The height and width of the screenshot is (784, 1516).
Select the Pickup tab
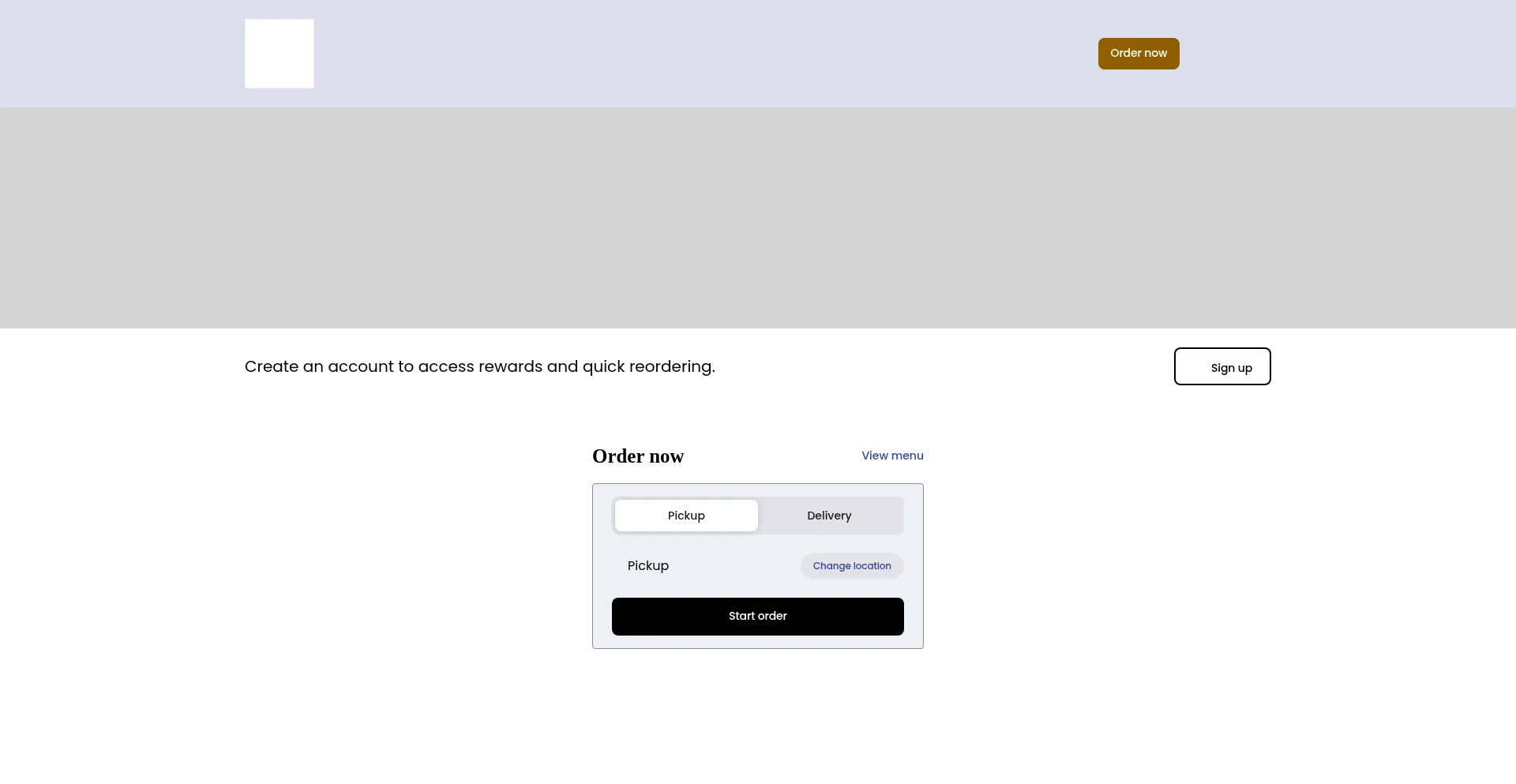click(686, 516)
